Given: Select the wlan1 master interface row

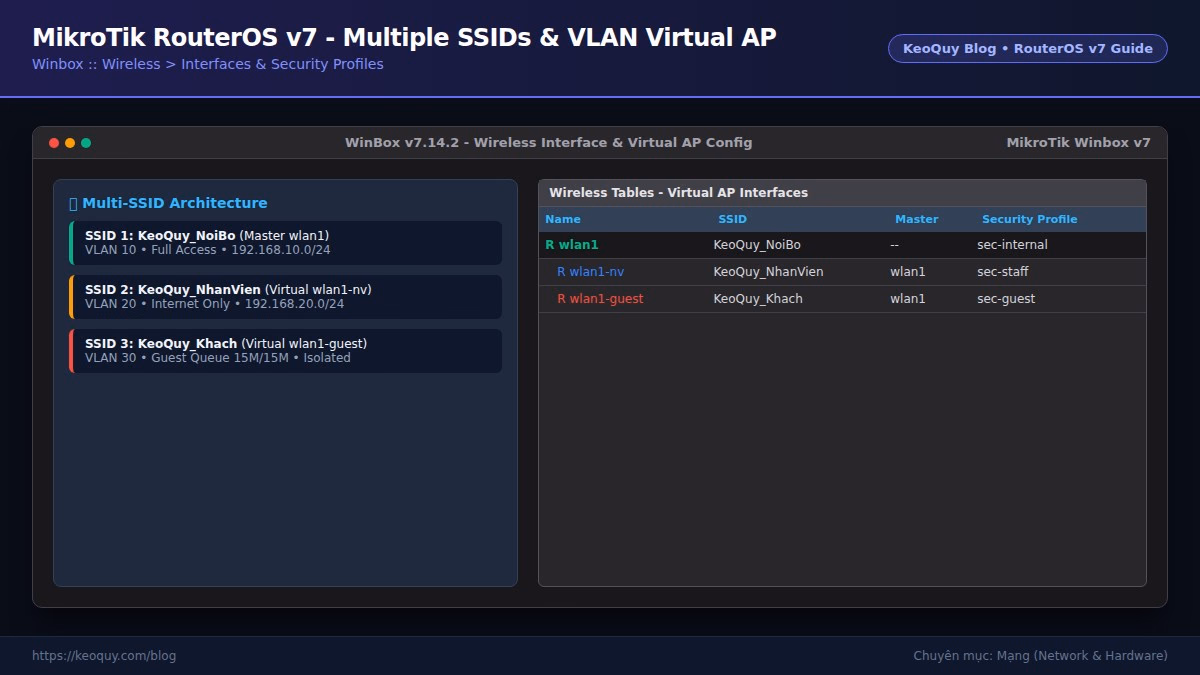Looking at the screenshot, I should tap(842, 245).
